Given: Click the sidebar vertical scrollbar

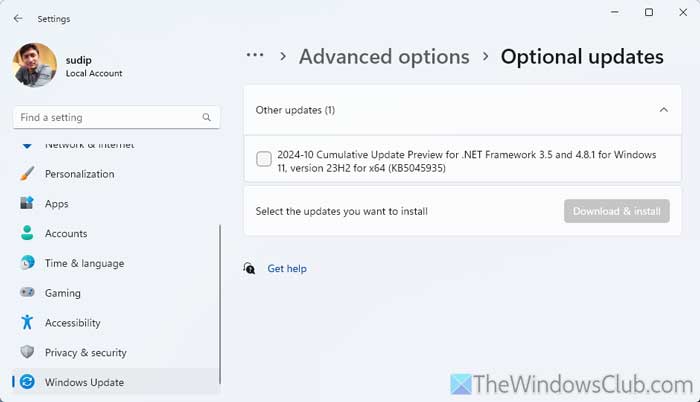Looking at the screenshot, I should point(220,304).
